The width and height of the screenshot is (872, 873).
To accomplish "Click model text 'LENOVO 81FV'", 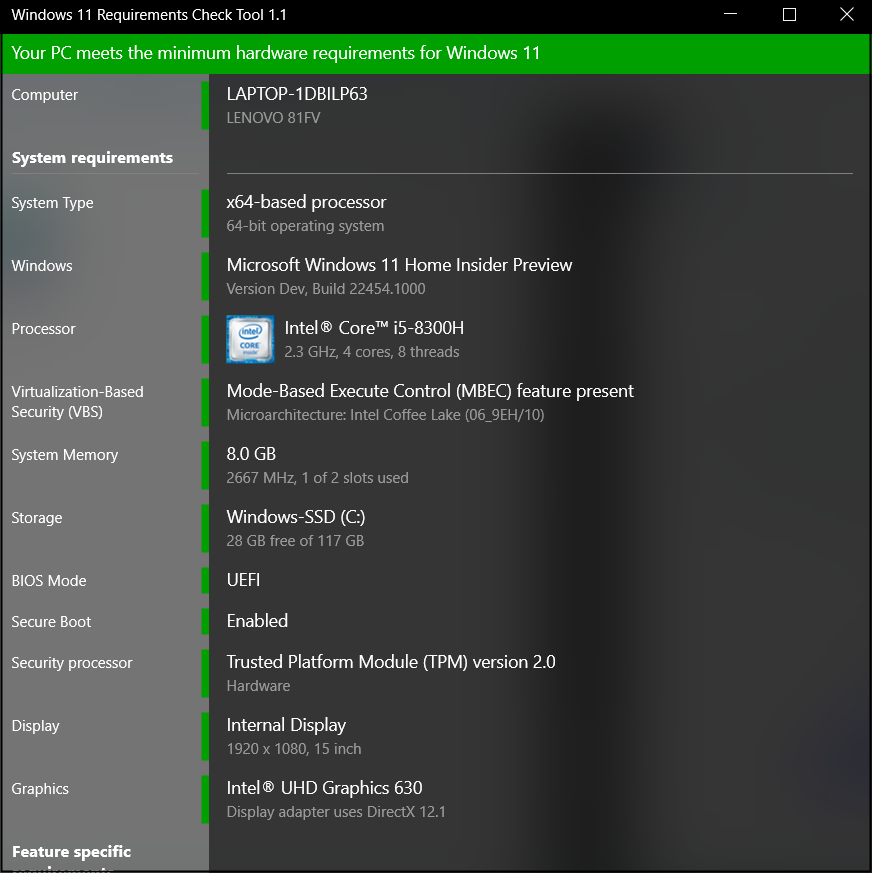I will coord(273,117).
